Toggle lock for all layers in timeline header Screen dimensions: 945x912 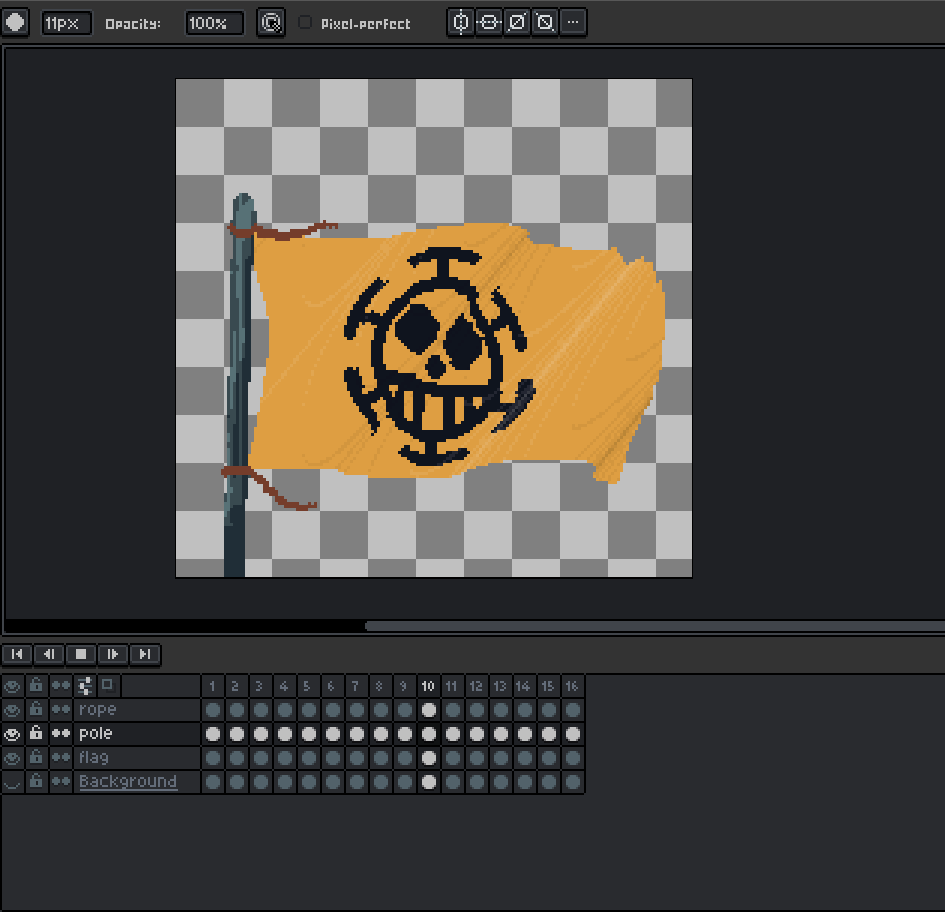[36, 685]
